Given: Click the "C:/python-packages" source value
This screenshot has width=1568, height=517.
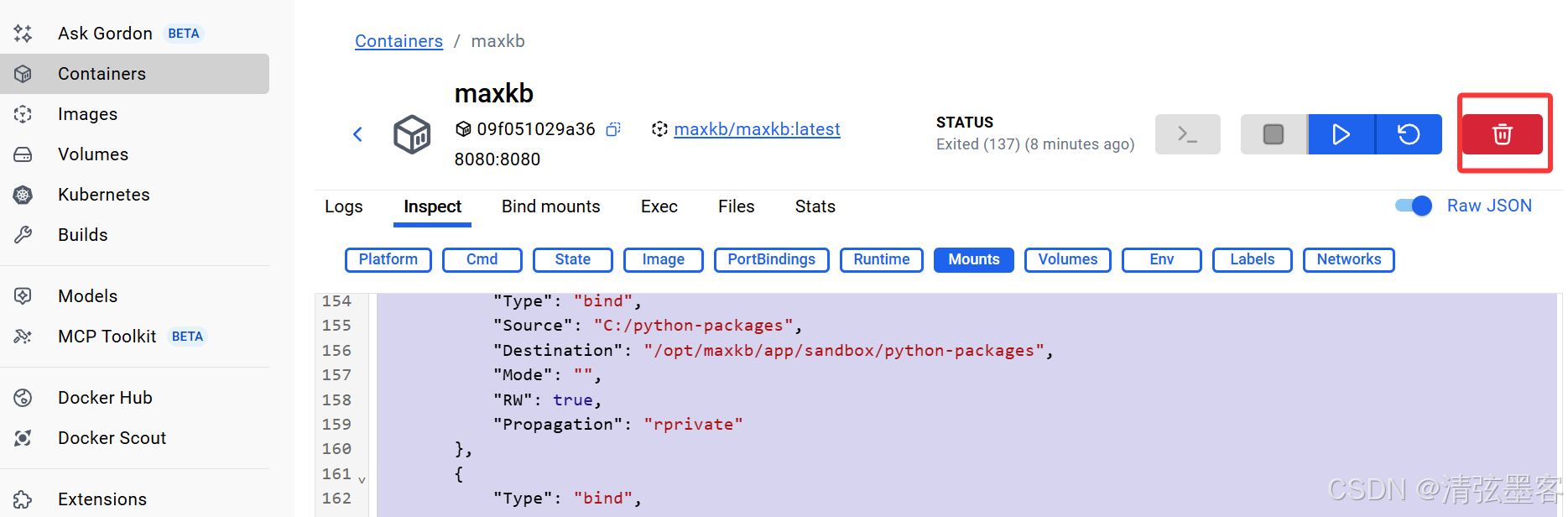Looking at the screenshot, I should (x=693, y=326).
